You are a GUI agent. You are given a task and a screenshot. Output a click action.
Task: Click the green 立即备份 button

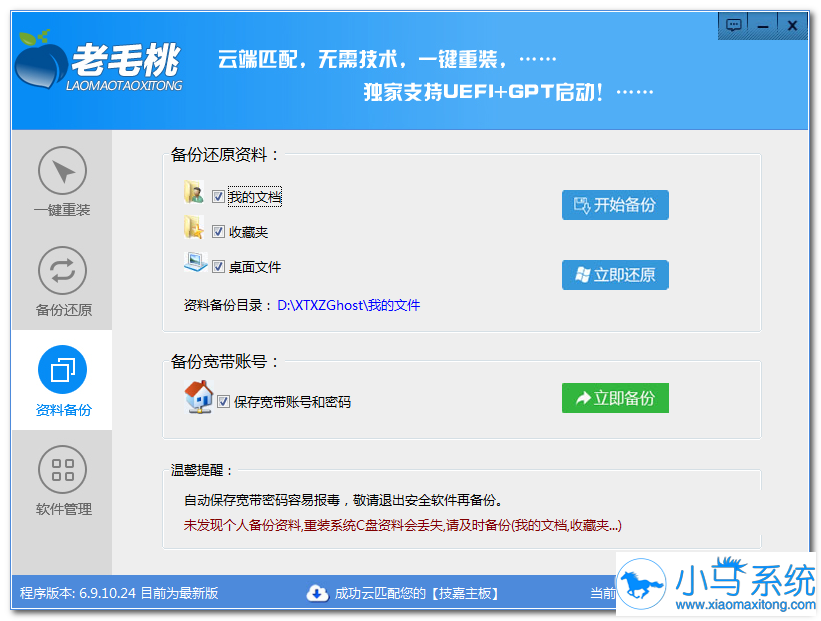[x=615, y=397]
